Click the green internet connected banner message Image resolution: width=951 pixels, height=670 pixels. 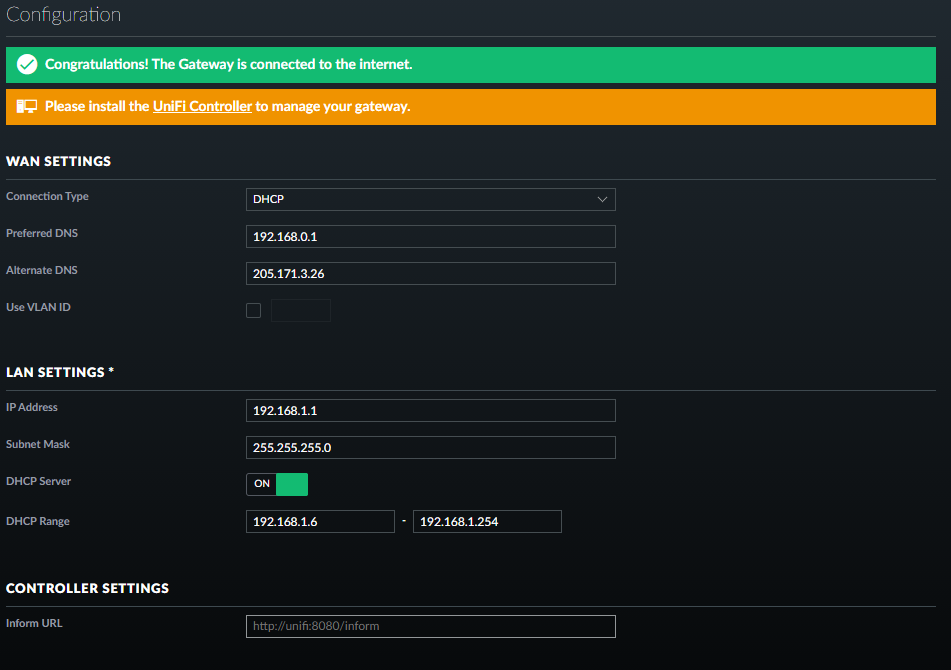pos(228,65)
